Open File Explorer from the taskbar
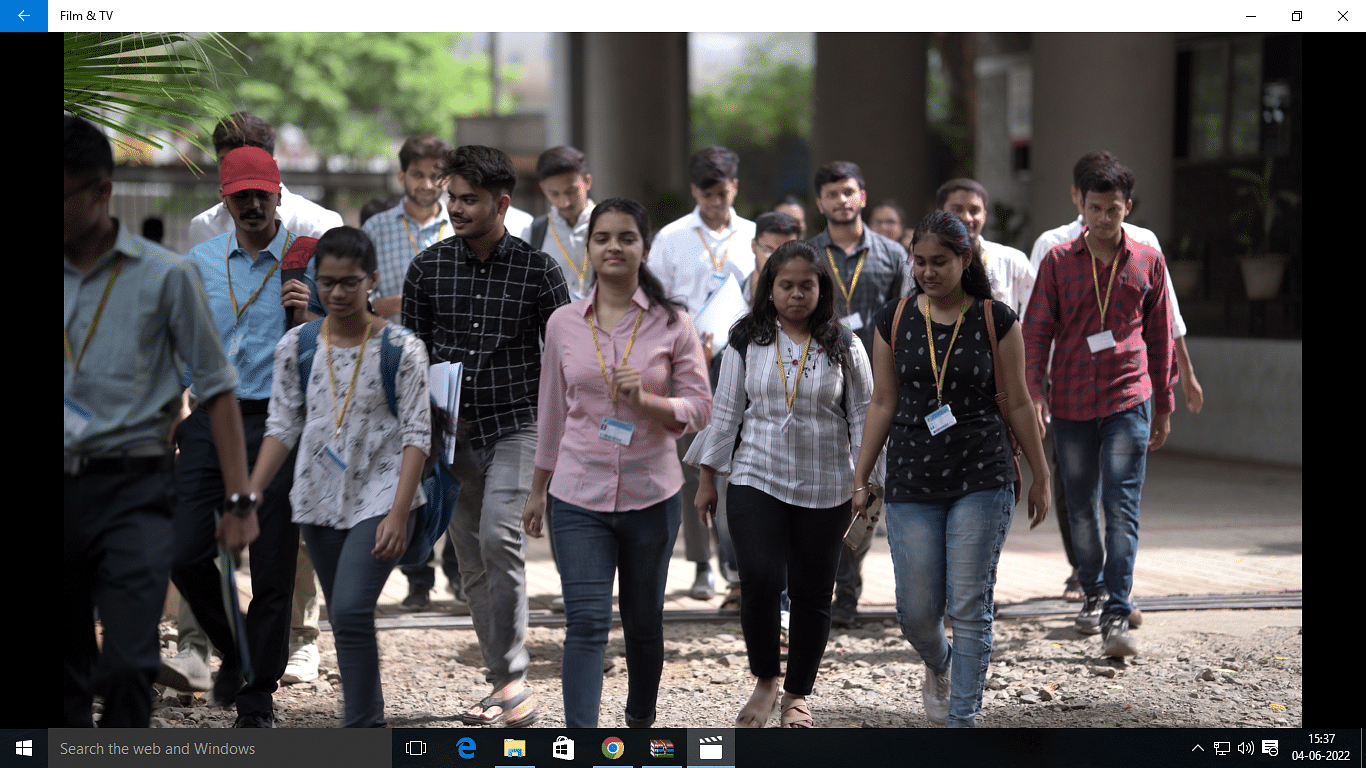1366x768 pixels. pyautogui.click(x=515, y=748)
